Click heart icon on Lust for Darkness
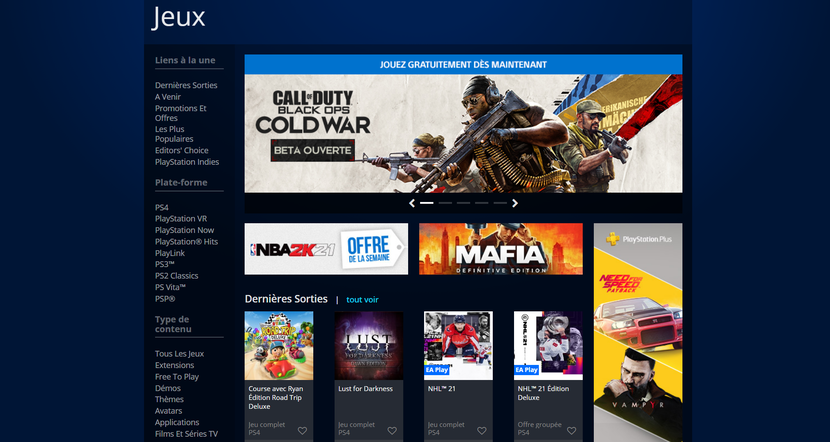The image size is (830, 442). coord(392,431)
